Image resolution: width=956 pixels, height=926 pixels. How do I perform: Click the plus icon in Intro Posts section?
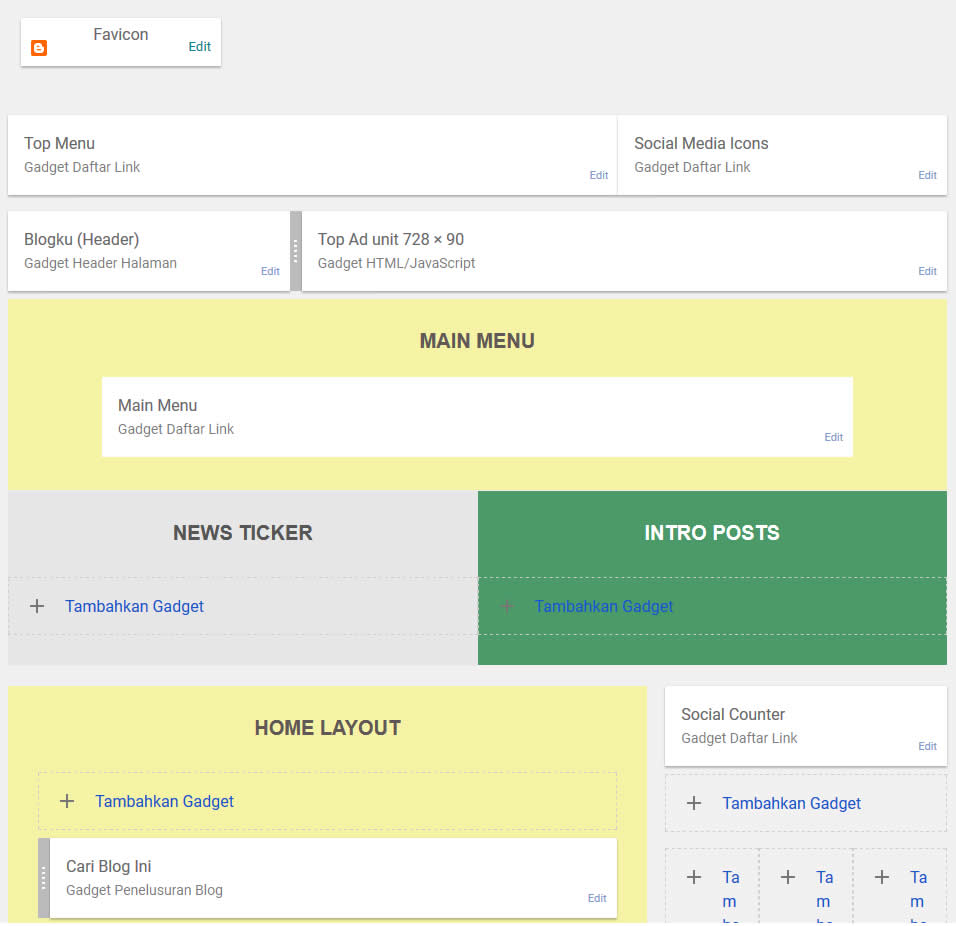(507, 606)
